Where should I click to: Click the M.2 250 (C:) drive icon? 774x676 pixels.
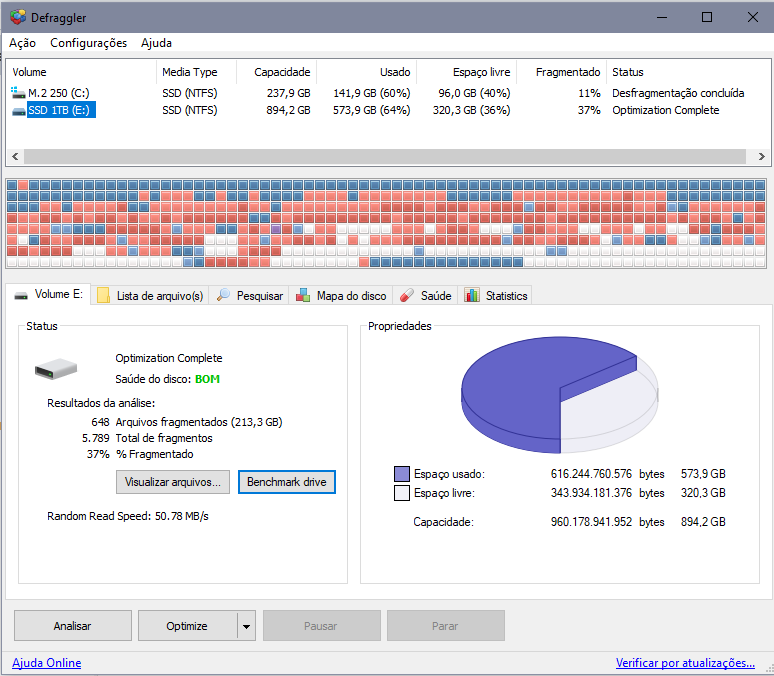(x=18, y=93)
